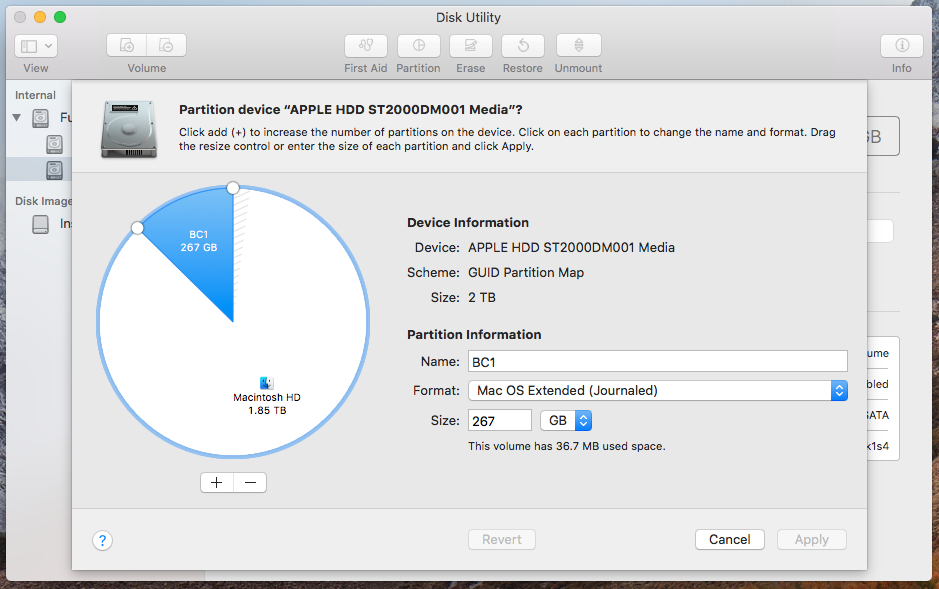This screenshot has width=939, height=589.
Task: Unmount the drive via toolbar icon
Action: (577, 45)
